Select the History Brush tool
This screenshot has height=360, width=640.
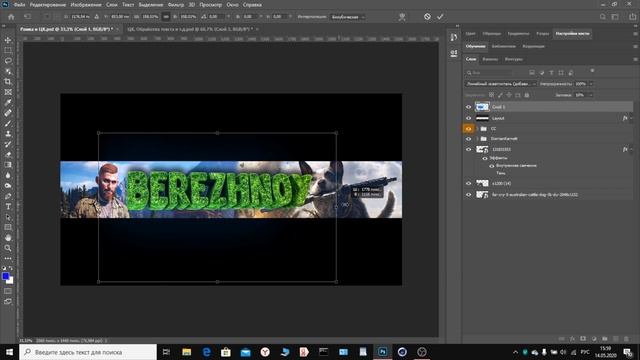tap(8, 144)
